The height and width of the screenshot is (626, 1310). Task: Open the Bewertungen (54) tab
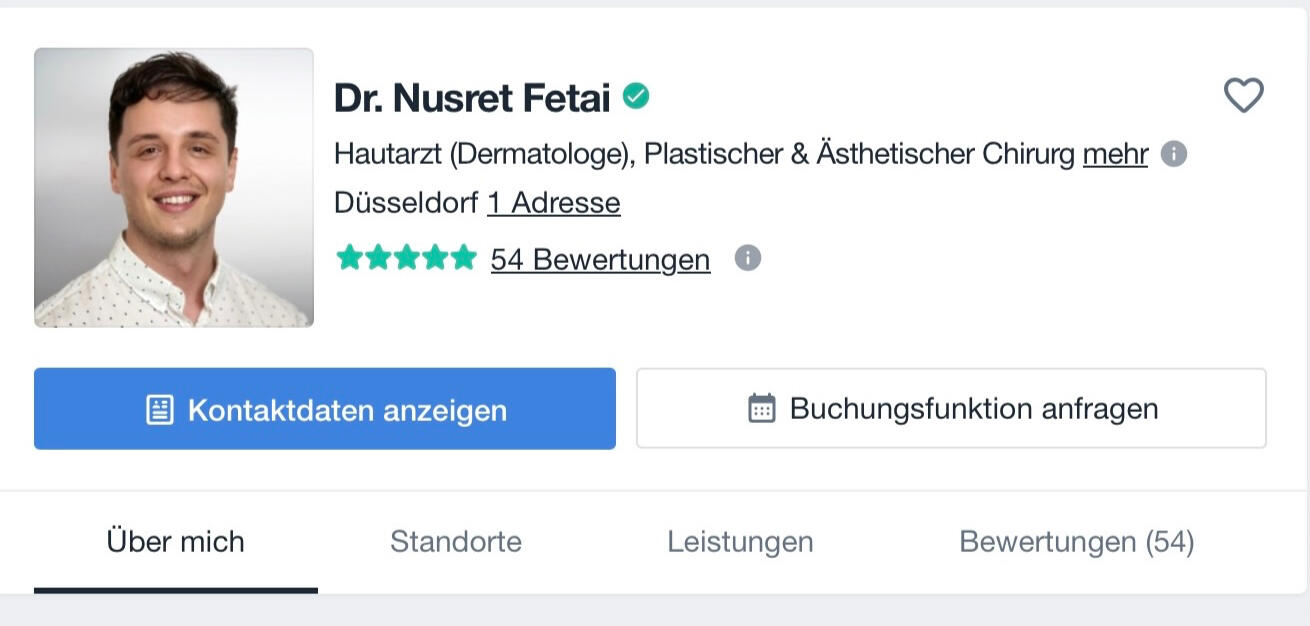pyautogui.click(x=1076, y=542)
